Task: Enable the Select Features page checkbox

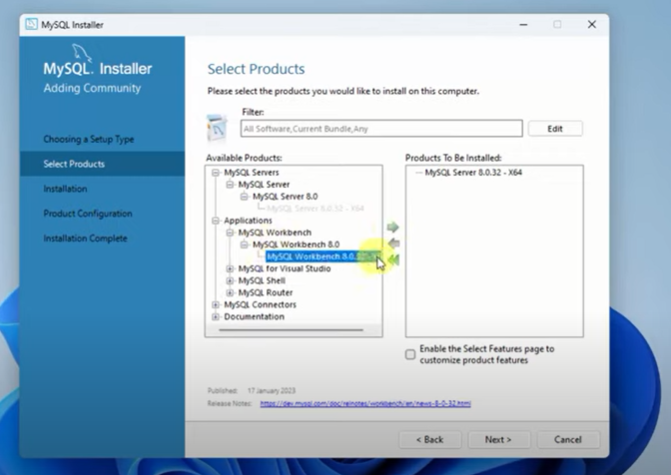Action: (x=410, y=354)
